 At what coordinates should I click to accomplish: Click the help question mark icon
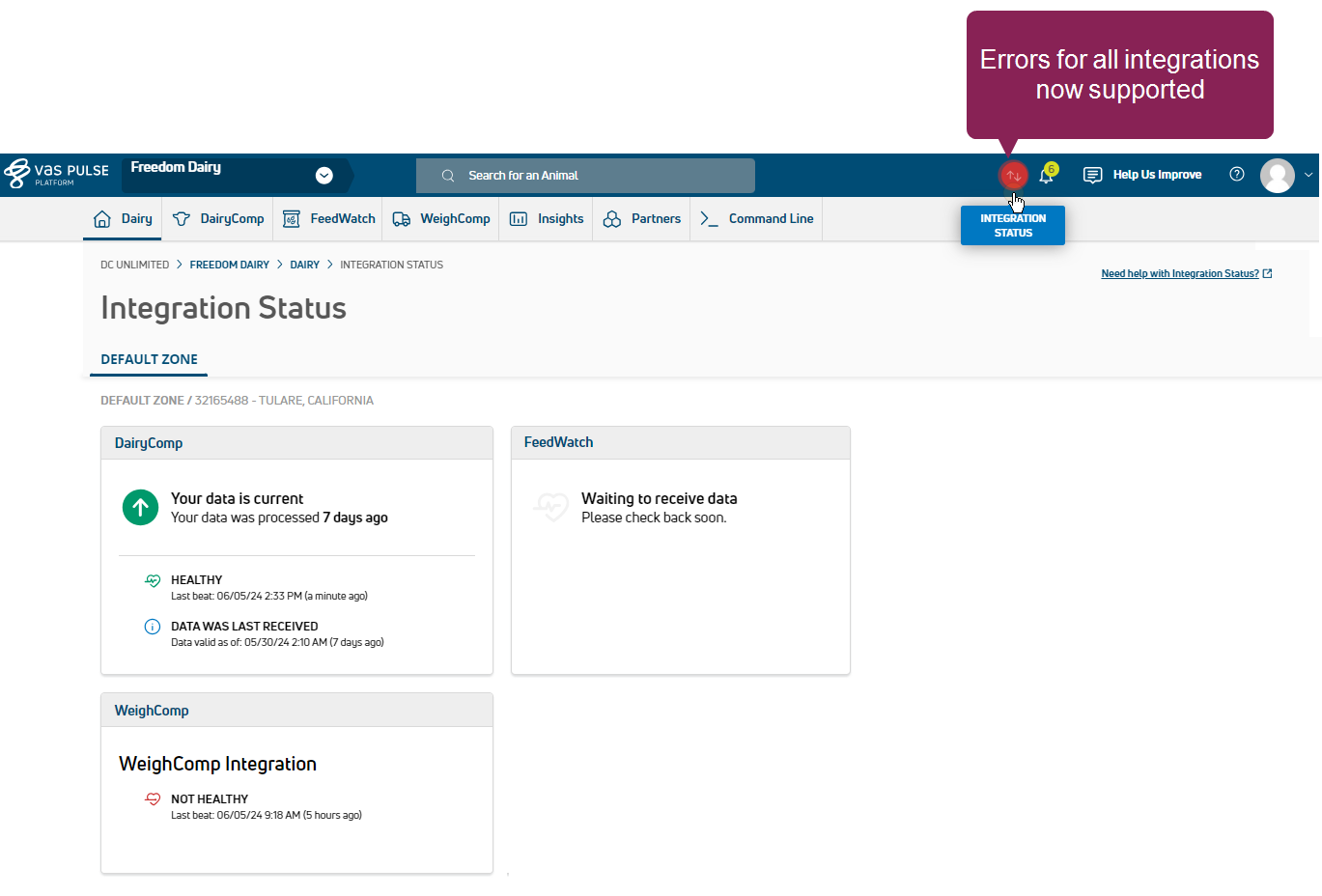(1236, 175)
